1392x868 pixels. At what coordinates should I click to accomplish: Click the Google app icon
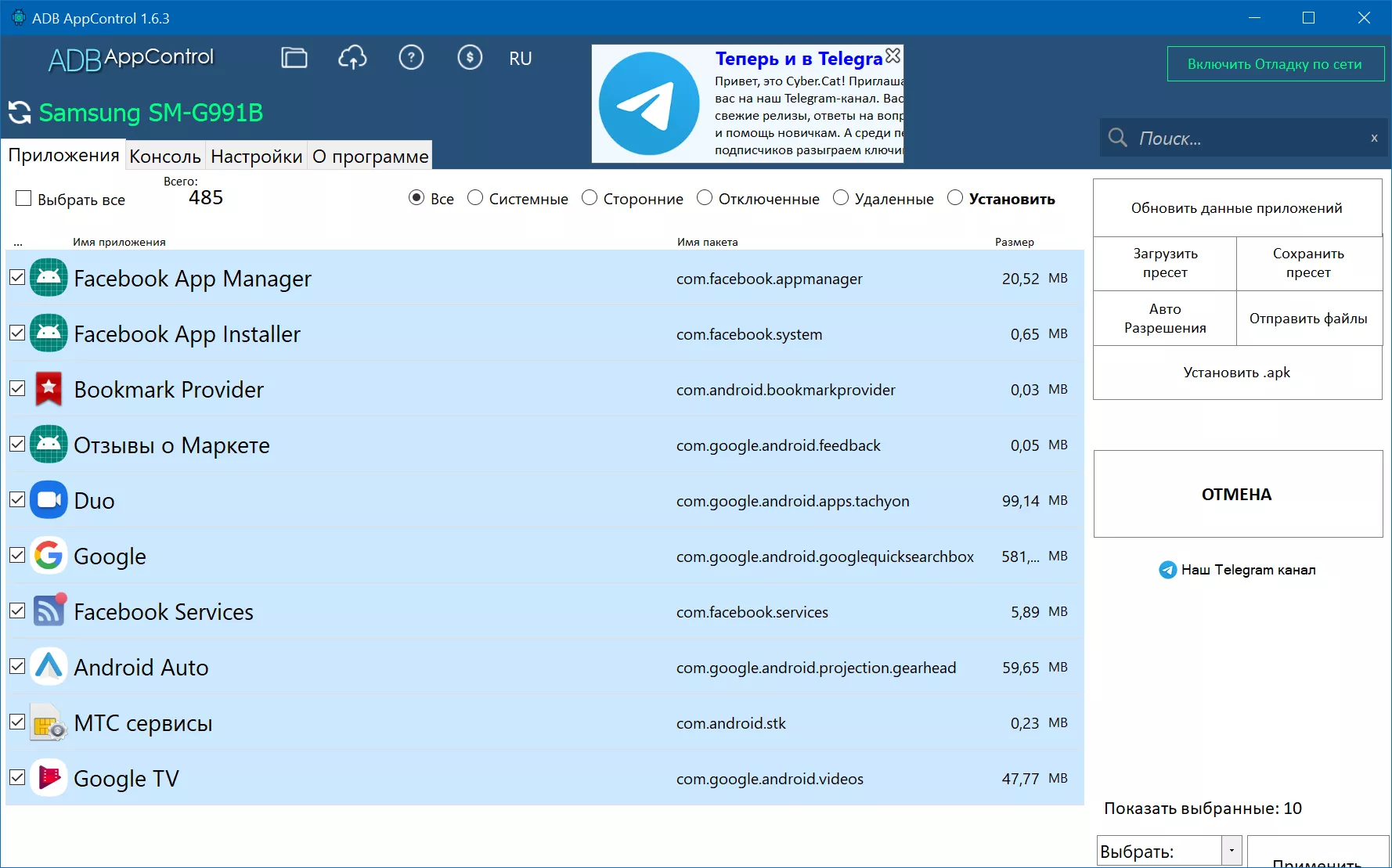pos(49,556)
